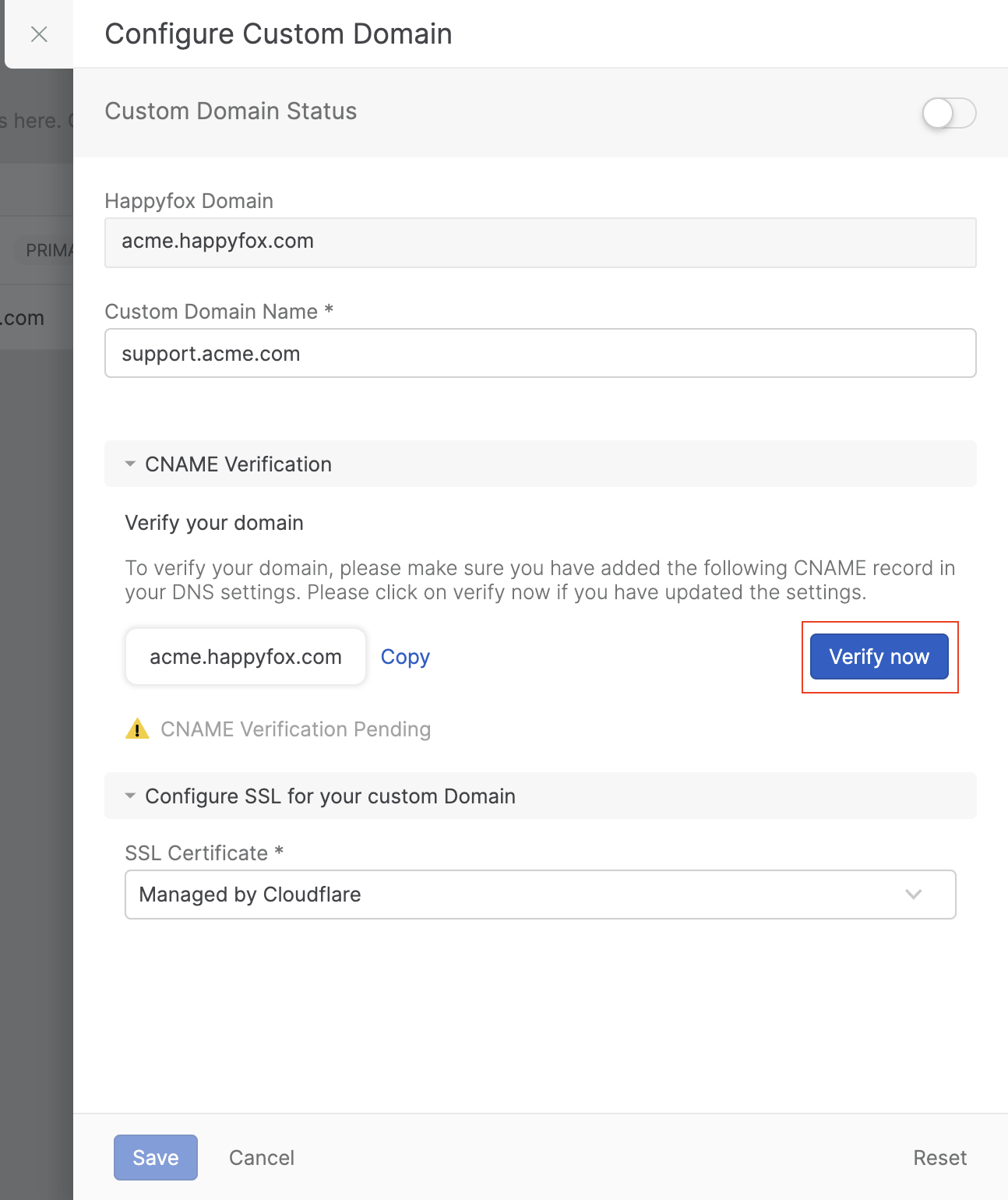Screen dimensions: 1008x1200
Task: Click the SSL dropdown chevron icon
Action: (914, 895)
